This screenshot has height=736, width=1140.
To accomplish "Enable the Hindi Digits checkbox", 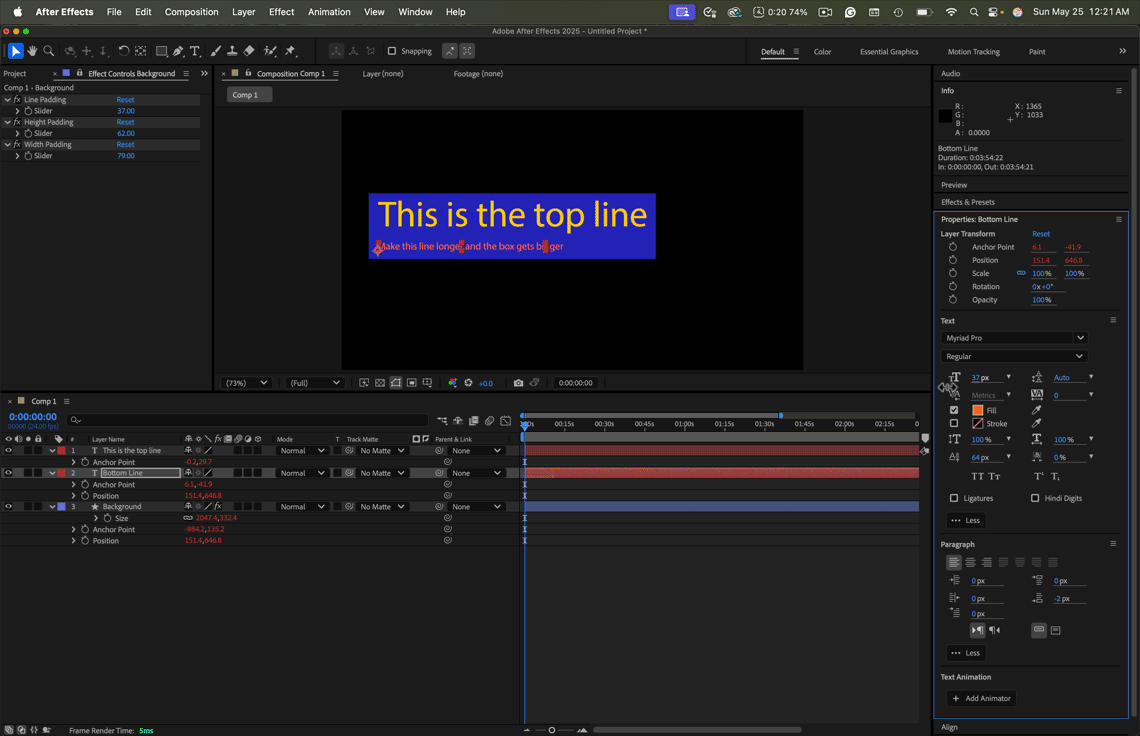I will tap(1035, 498).
